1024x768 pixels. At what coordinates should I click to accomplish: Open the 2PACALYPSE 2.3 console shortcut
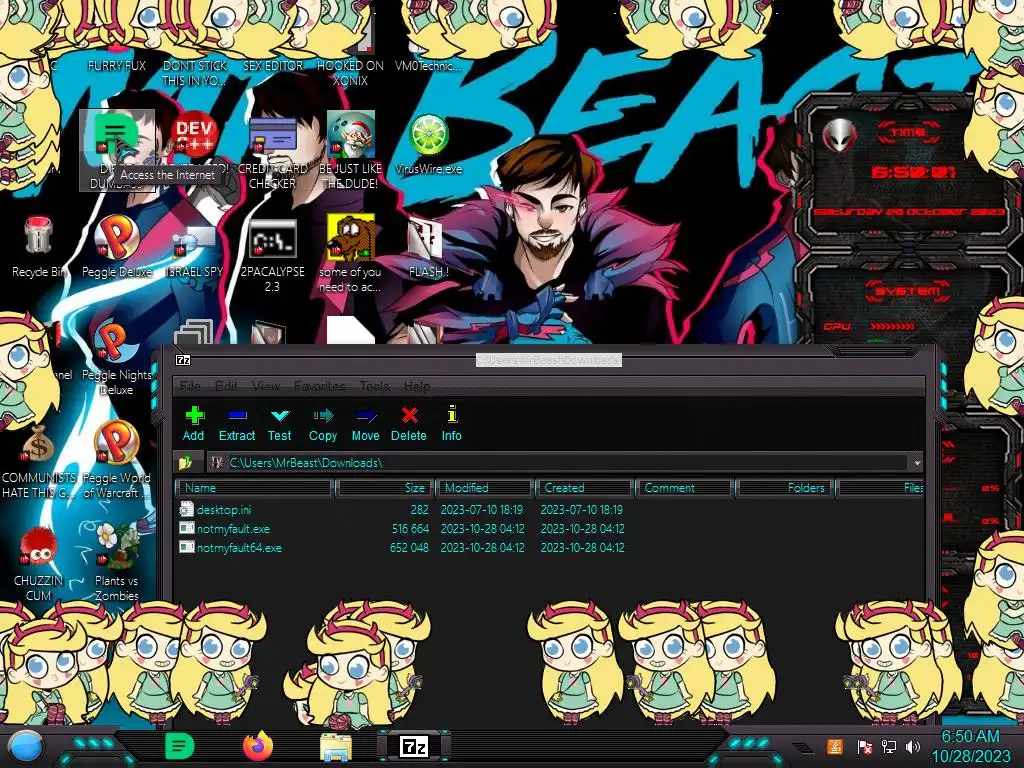point(272,255)
